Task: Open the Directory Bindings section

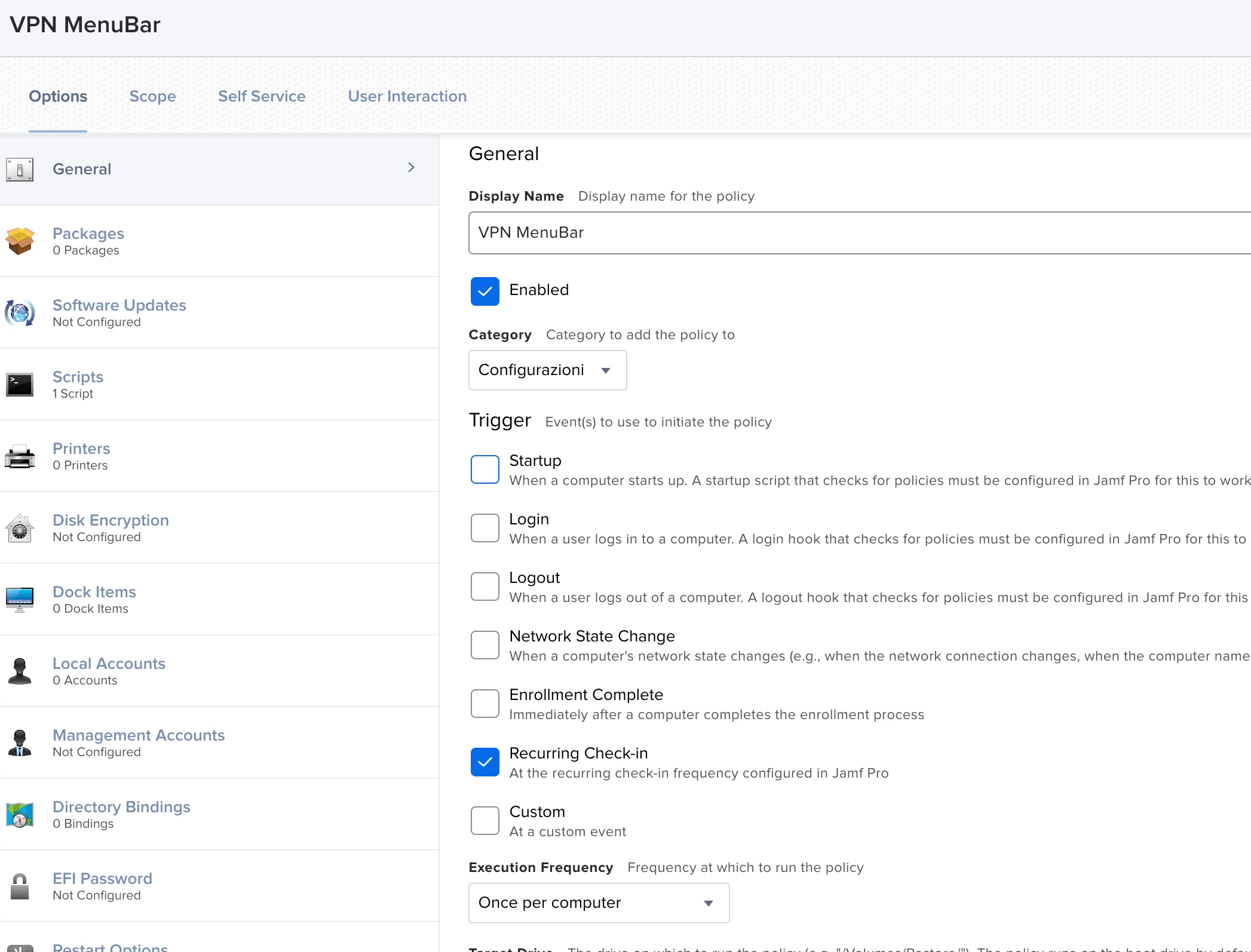Action: pos(121,807)
